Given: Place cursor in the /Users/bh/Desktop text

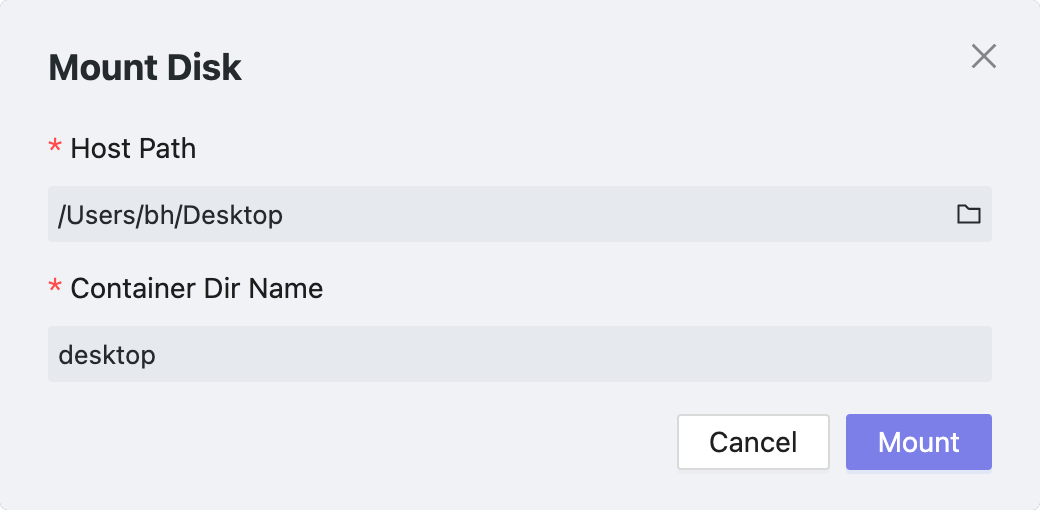Looking at the screenshot, I should 171,214.
